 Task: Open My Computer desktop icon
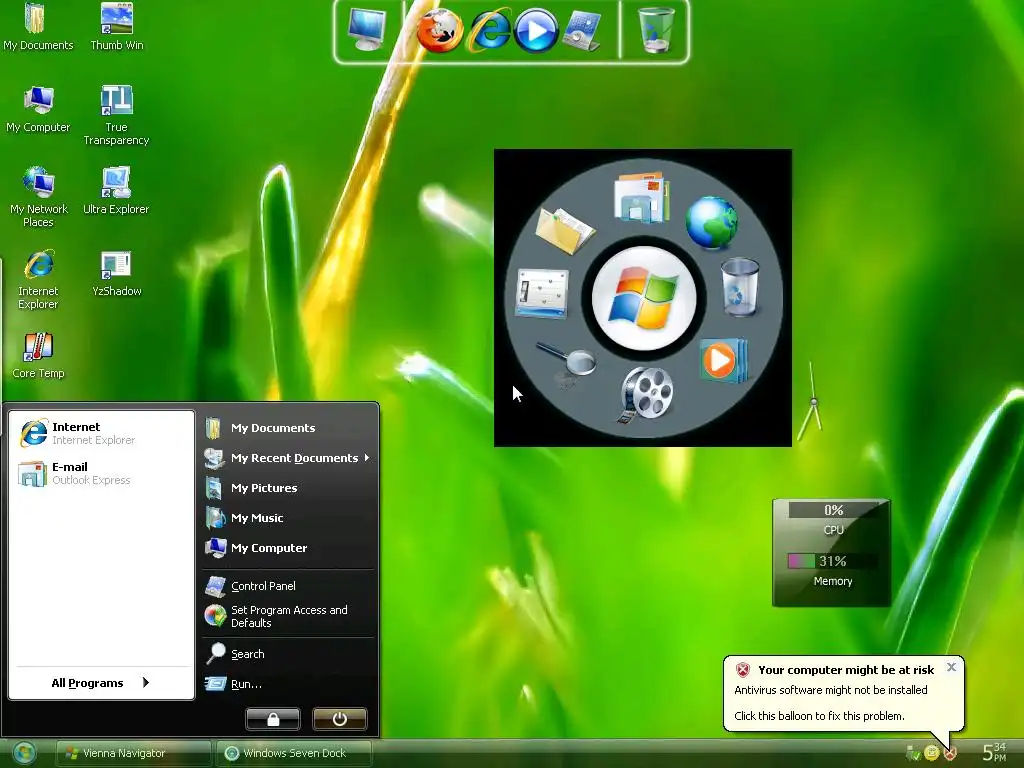(x=38, y=109)
